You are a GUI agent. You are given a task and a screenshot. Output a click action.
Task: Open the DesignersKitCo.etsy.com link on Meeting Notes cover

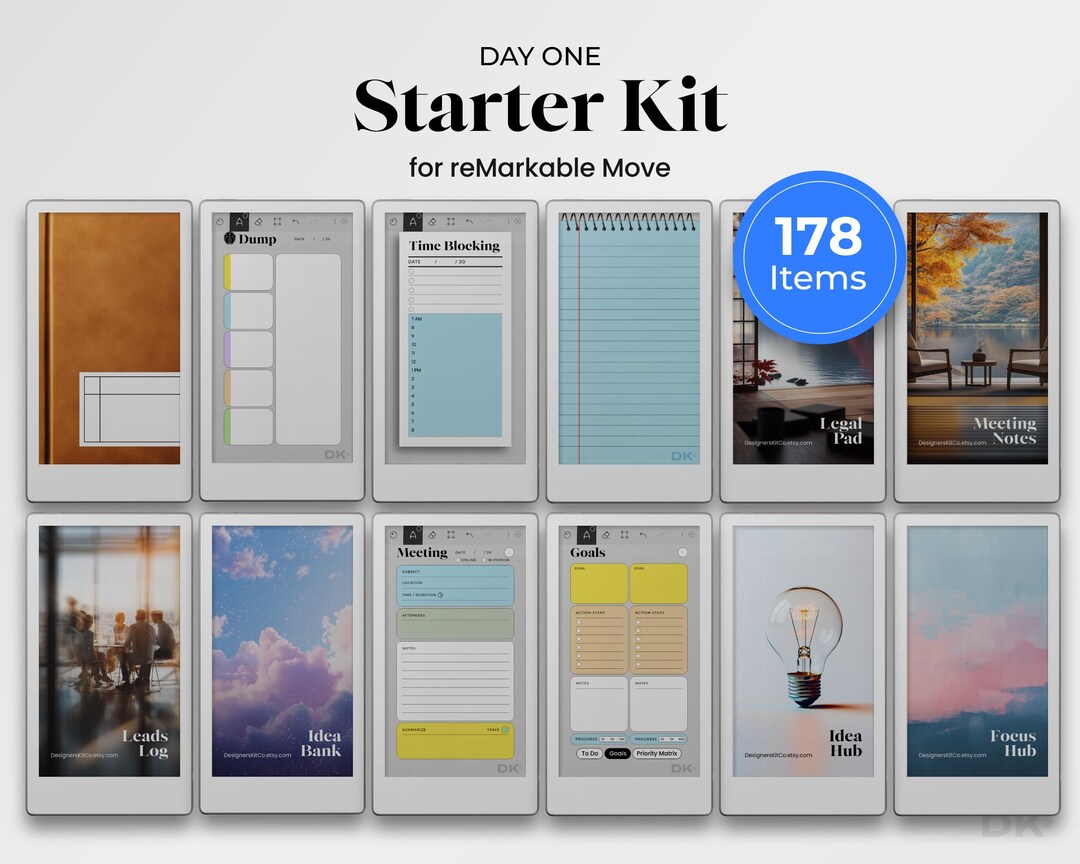(x=953, y=443)
